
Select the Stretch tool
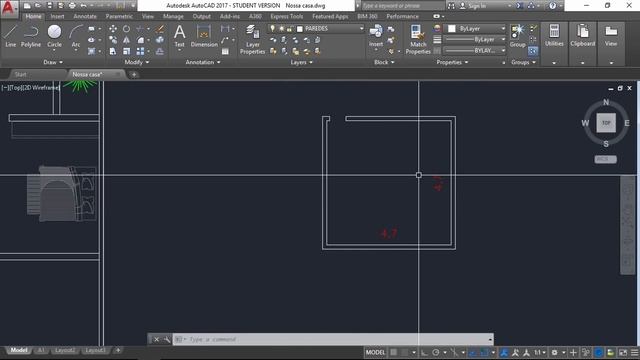(113, 51)
